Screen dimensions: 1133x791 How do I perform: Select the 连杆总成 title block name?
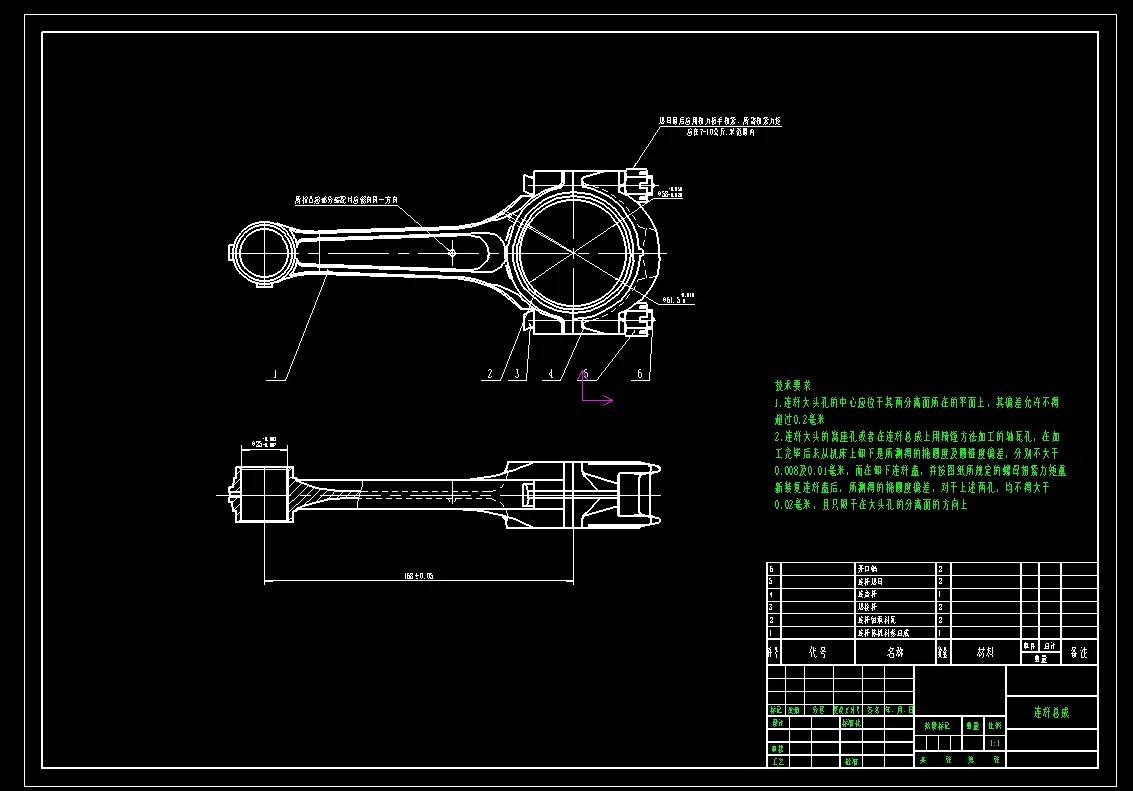pyautogui.click(x=1051, y=712)
